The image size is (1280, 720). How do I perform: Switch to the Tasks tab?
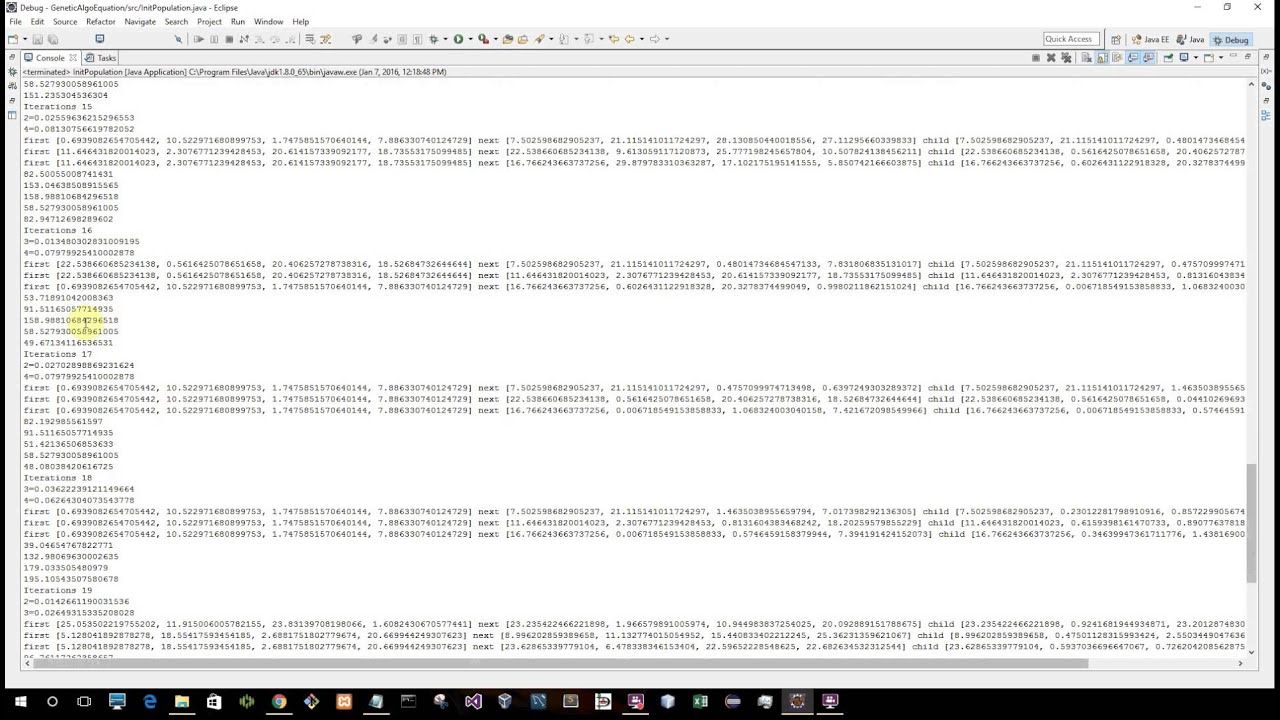(101, 58)
